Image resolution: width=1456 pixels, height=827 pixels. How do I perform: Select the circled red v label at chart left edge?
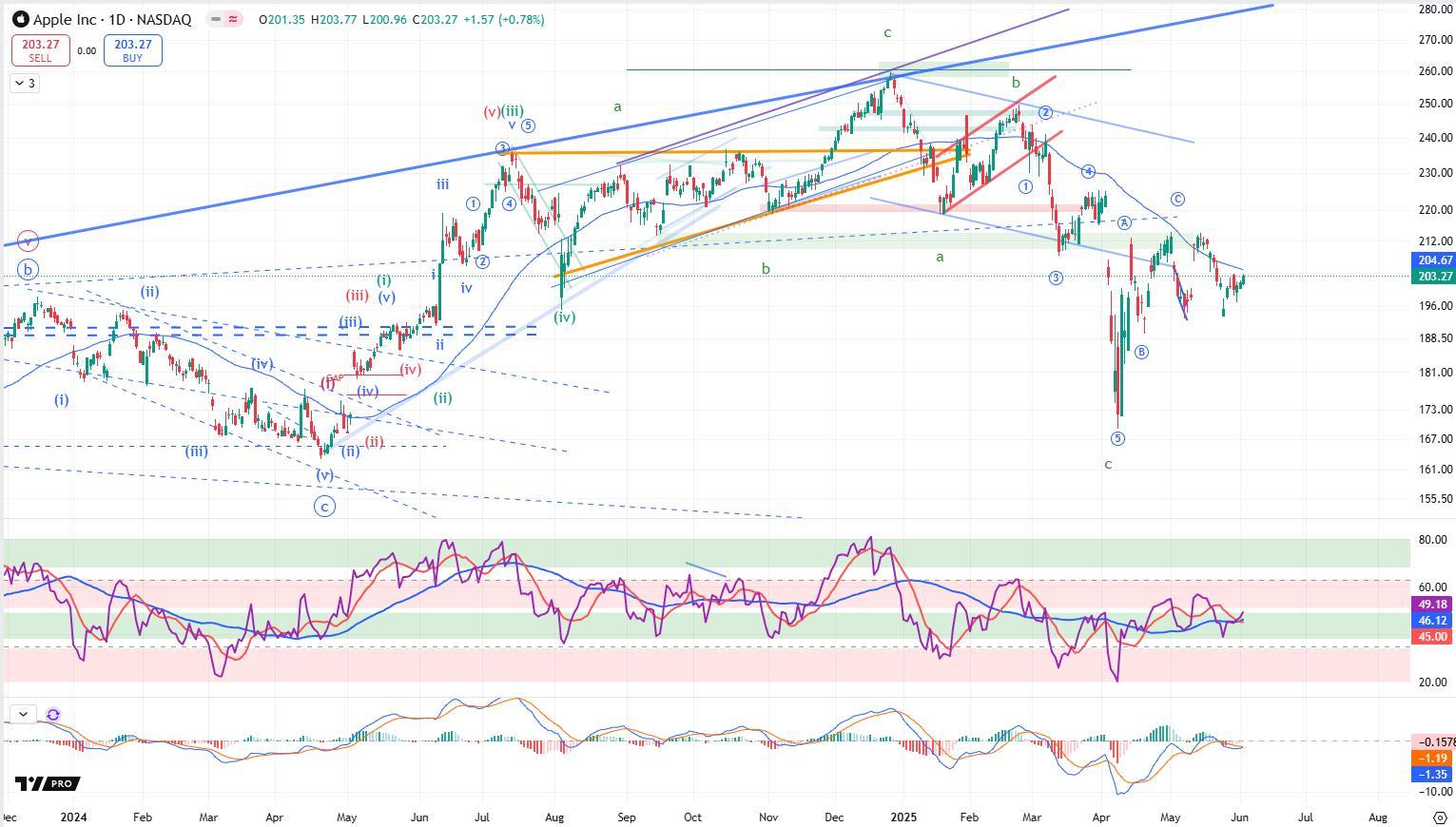(28, 241)
